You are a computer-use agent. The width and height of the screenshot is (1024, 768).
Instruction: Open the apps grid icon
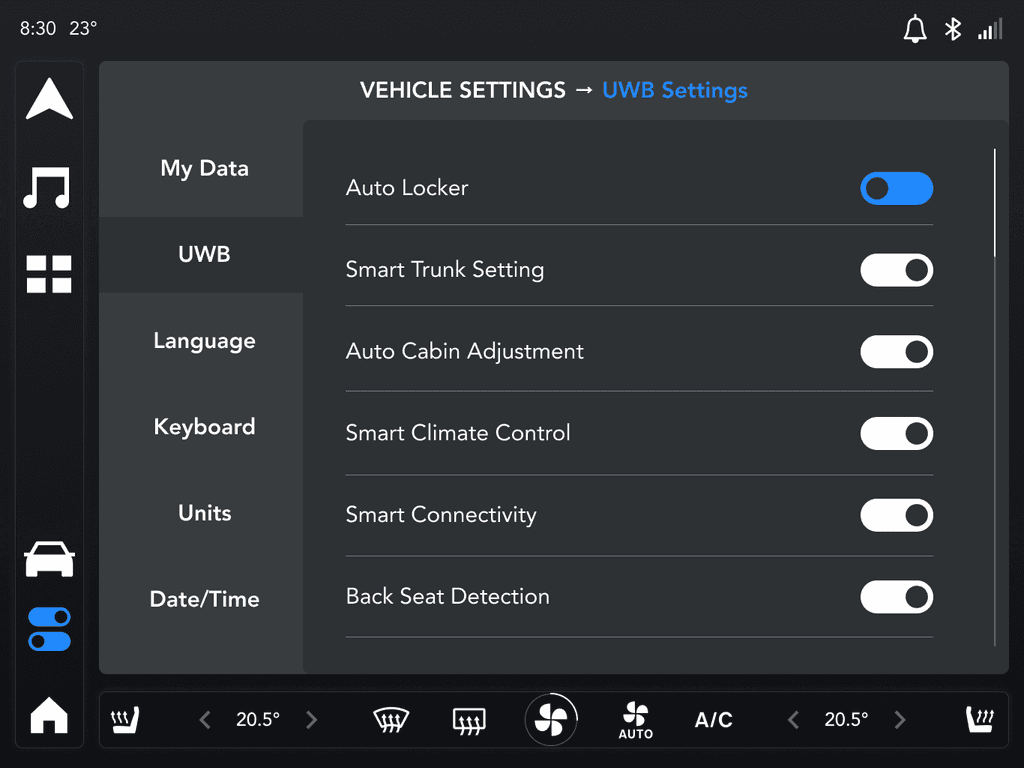click(x=49, y=274)
